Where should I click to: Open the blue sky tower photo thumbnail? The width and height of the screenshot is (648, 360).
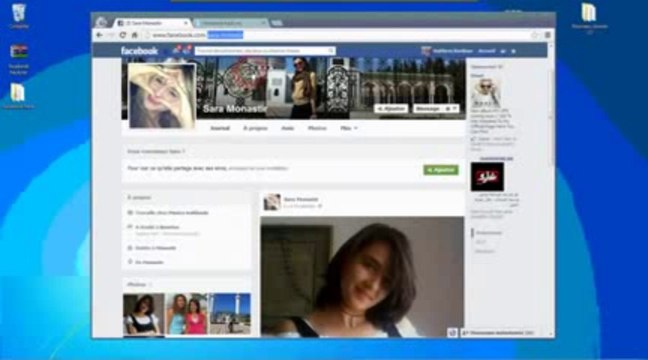click(229, 314)
